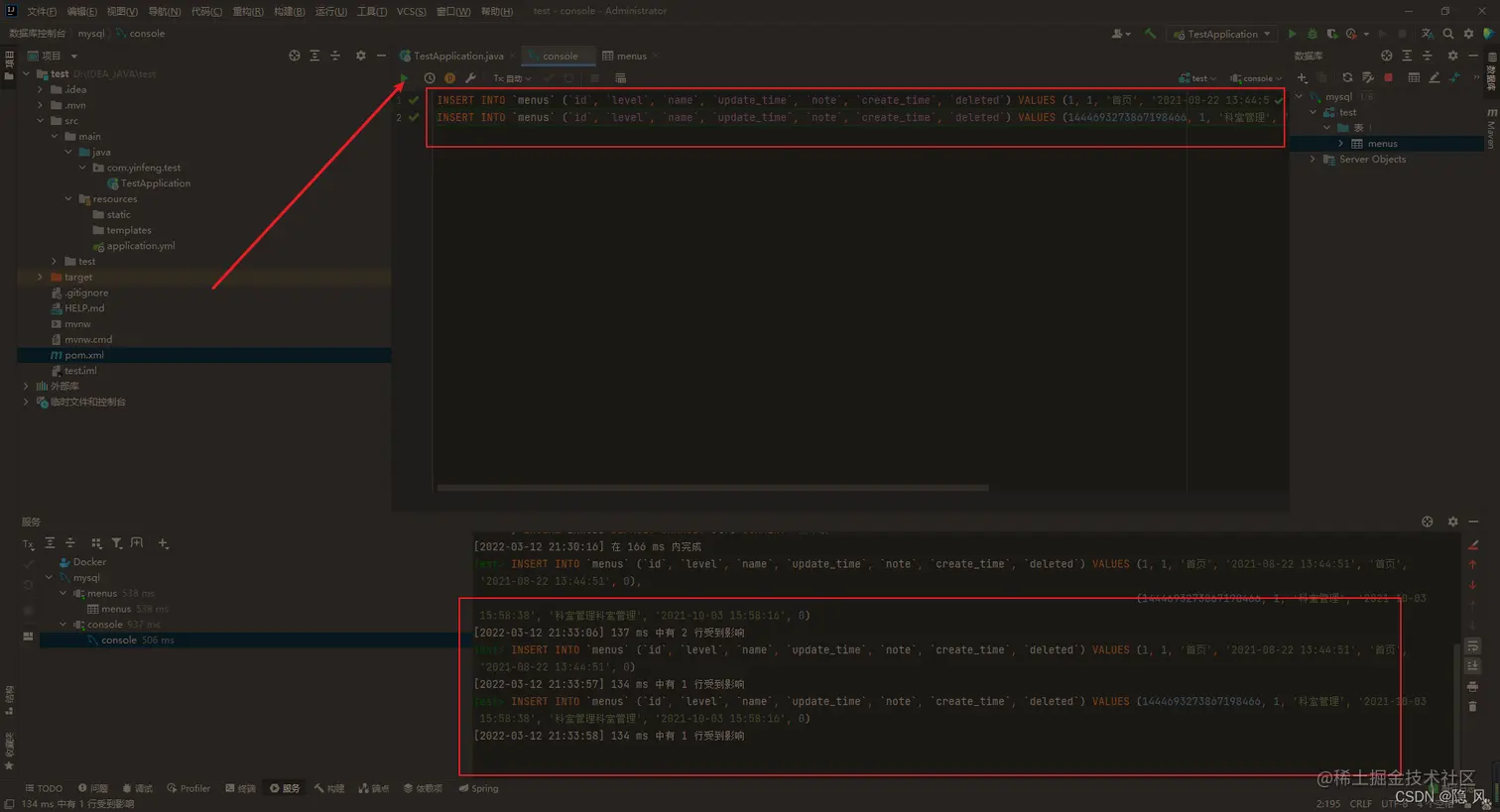The image size is (1500, 812).
Task: Click the orange explain plan icon
Action: click(x=449, y=78)
